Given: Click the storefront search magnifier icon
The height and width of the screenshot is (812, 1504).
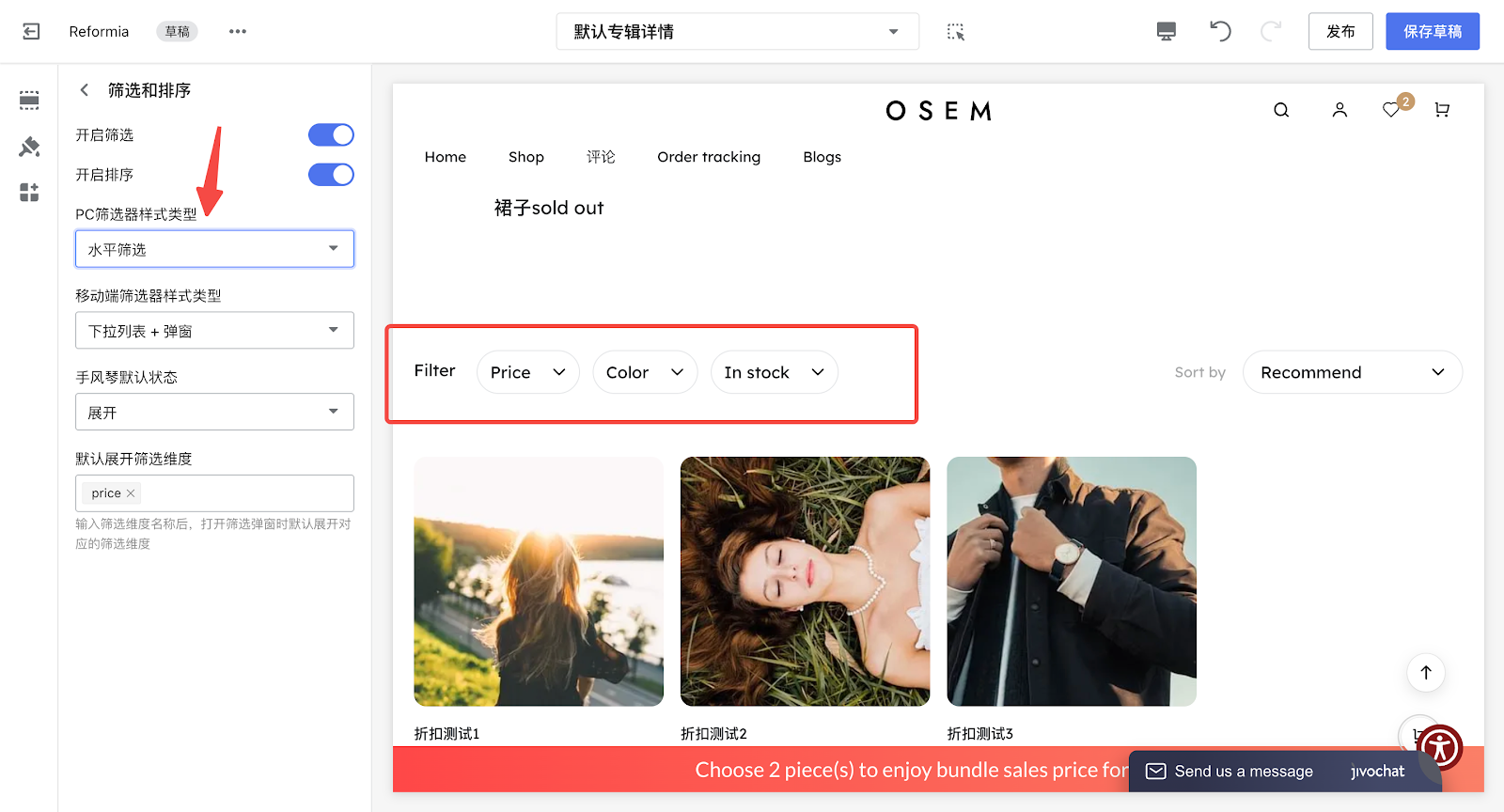Looking at the screenshot, I should pos(1281,111).
